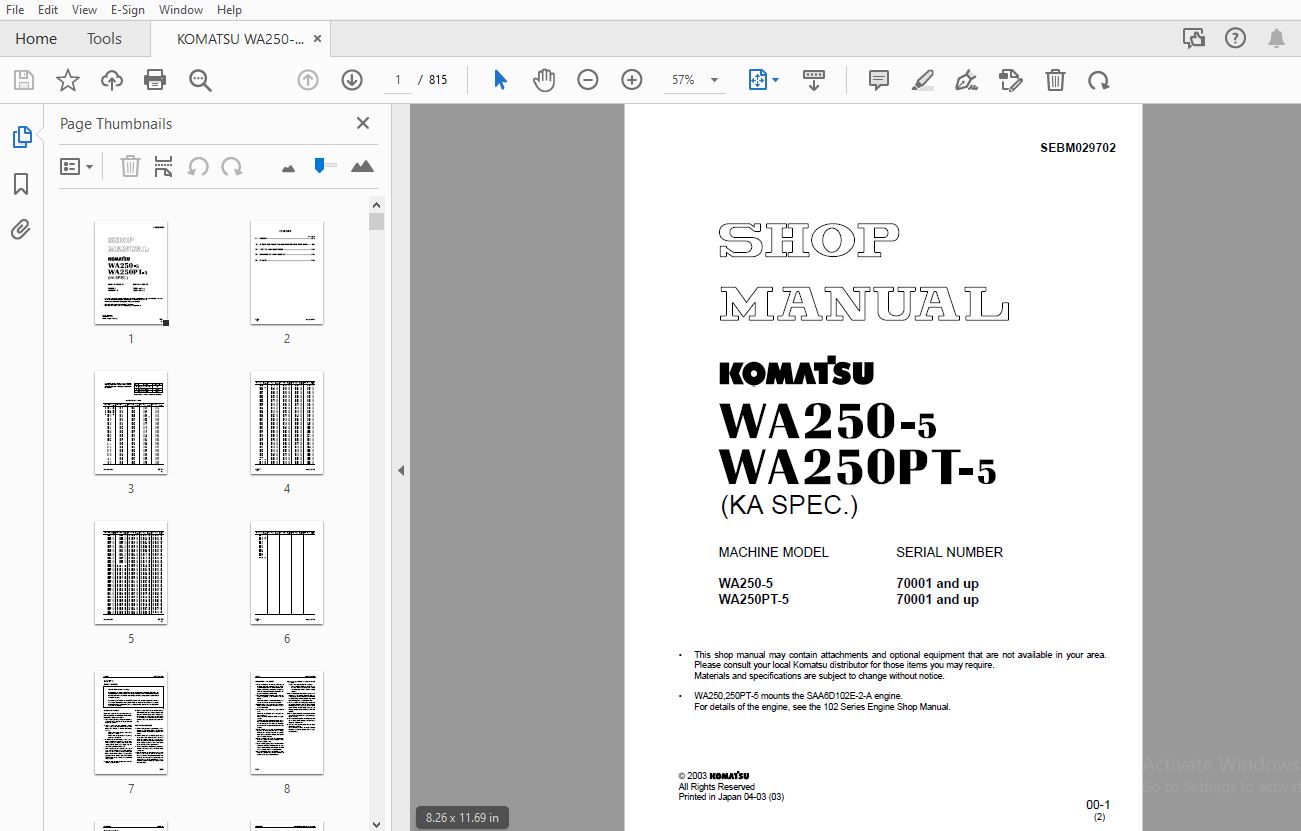The width and height of the screenshot is (1301, 831).
Task: Open the notifications bell
Action: click(1277, 38)
